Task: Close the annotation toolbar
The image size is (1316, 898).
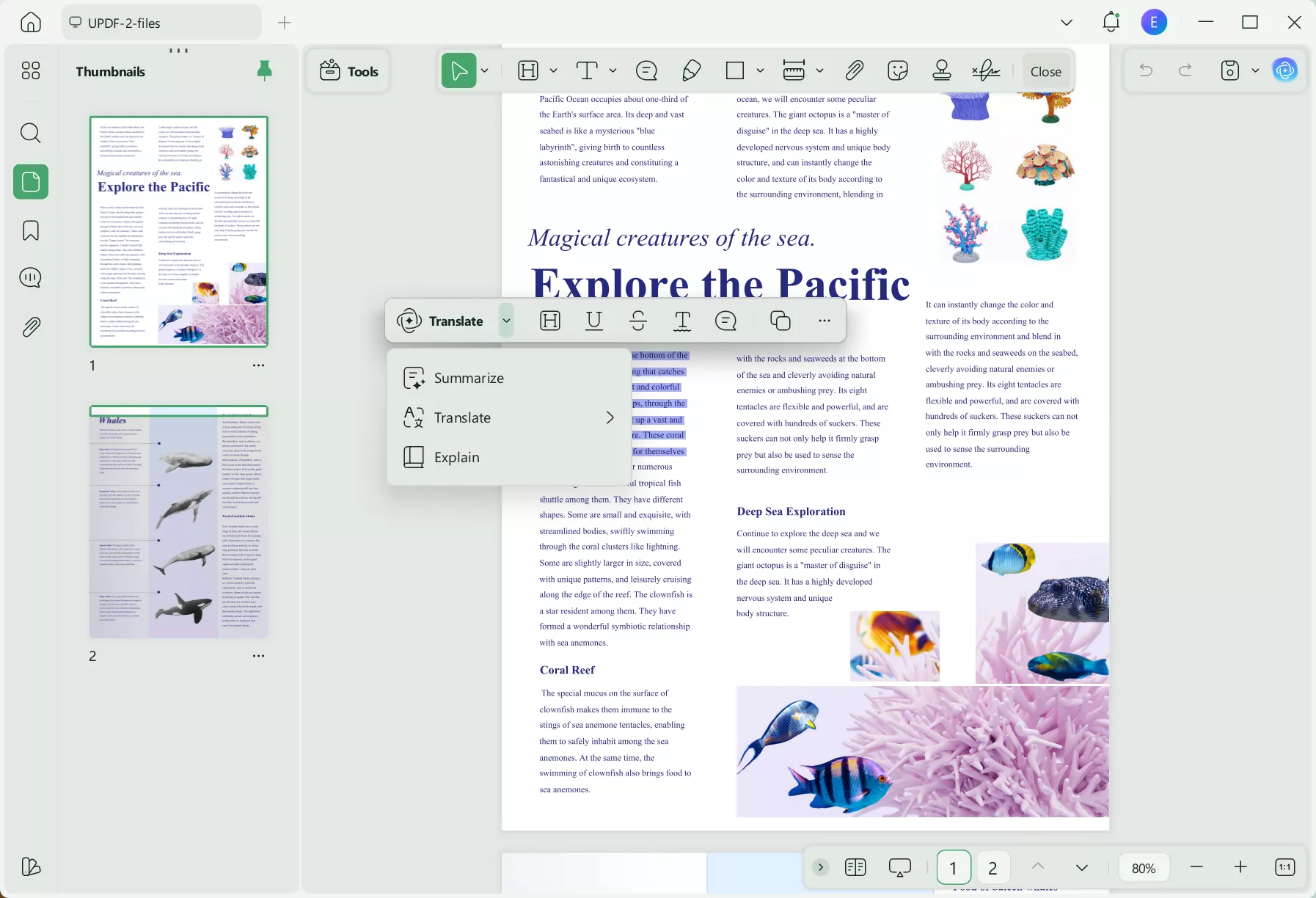Action: pos(1045,70)
